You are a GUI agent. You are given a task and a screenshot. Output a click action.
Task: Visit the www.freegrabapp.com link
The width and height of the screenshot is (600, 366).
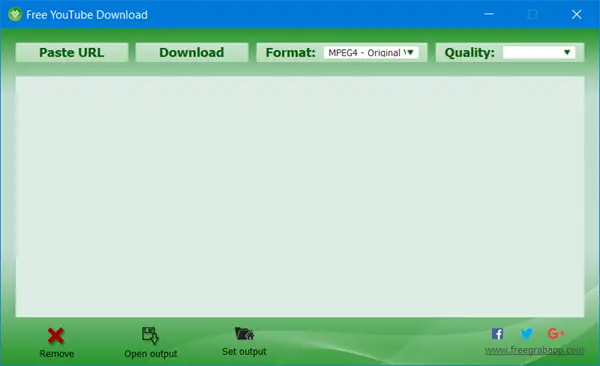click(x=535, y=350)
